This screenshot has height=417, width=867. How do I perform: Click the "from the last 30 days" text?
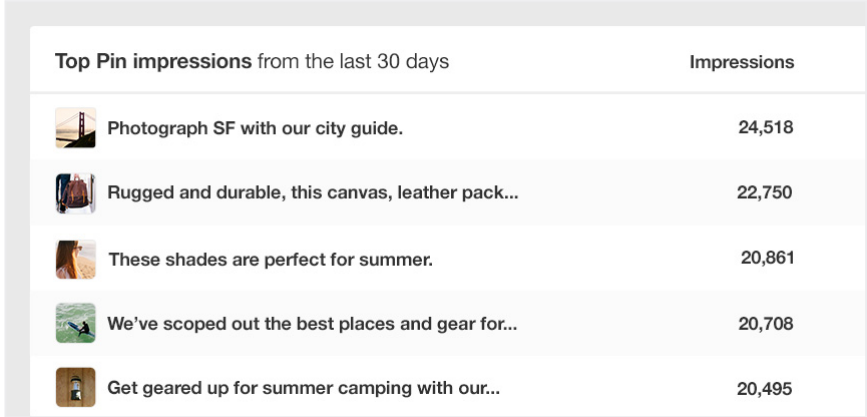coord(353,62)
